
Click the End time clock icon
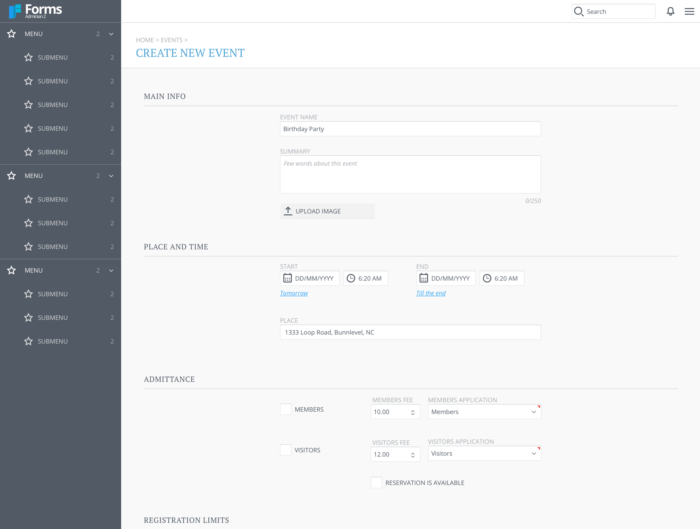[x=487, y=278]
